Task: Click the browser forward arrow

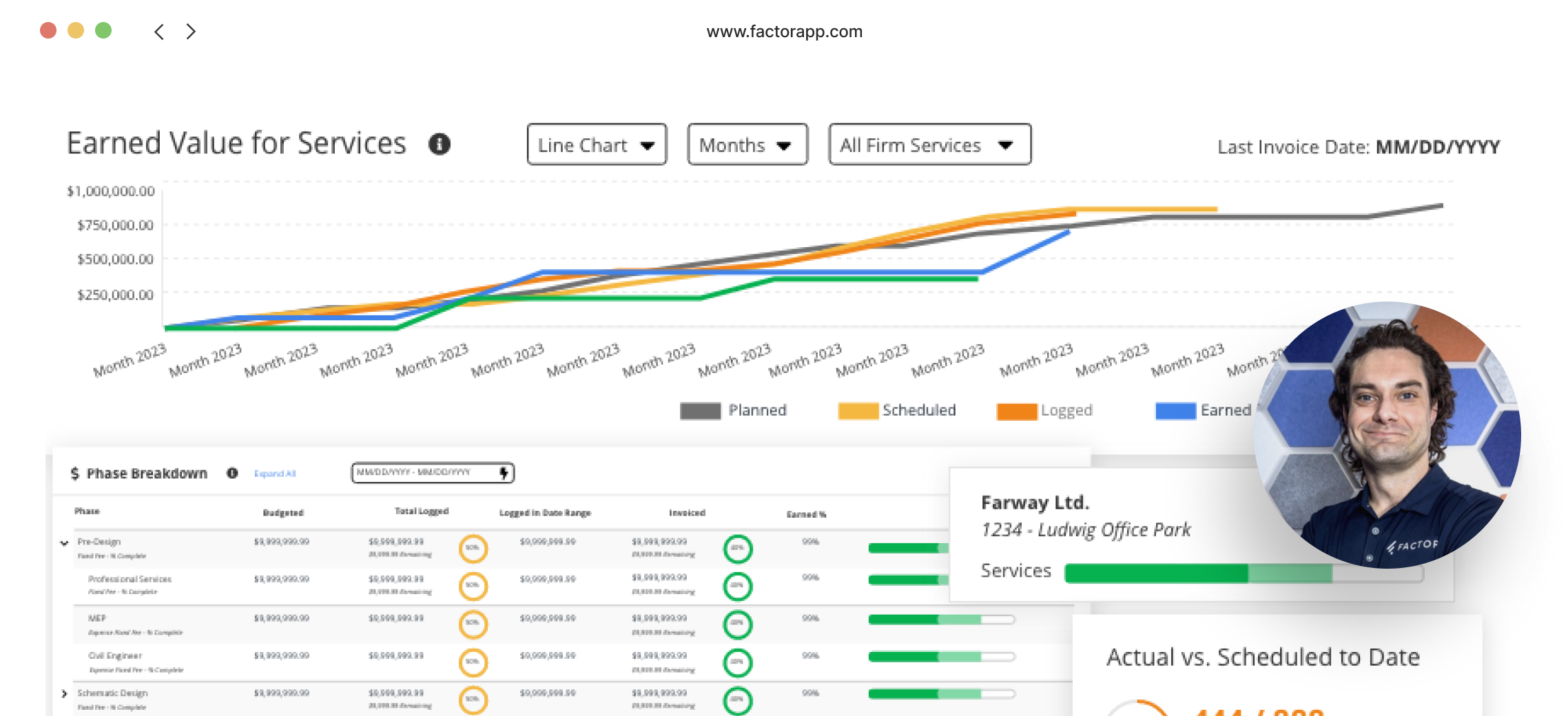Action: pos(190,31)
